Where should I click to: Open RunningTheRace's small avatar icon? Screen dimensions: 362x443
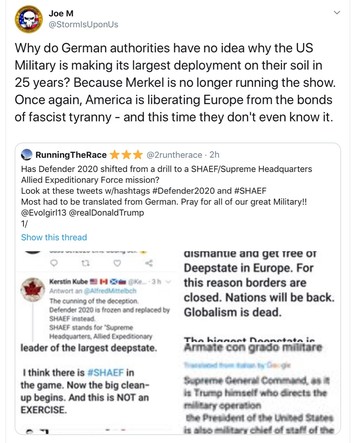[x=26, y=155]
